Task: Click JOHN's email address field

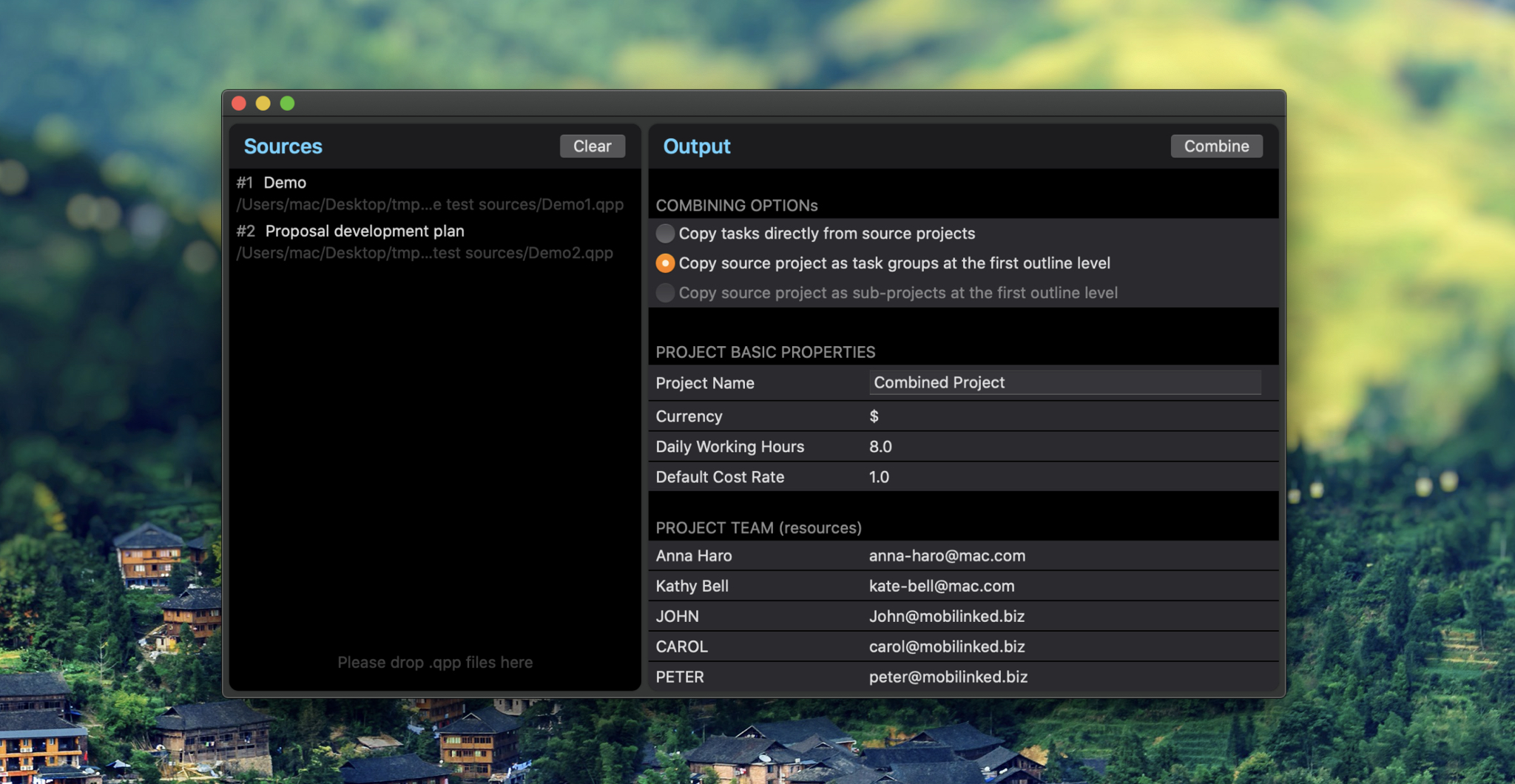Action: pyautogui.click(x=947, y=615)
